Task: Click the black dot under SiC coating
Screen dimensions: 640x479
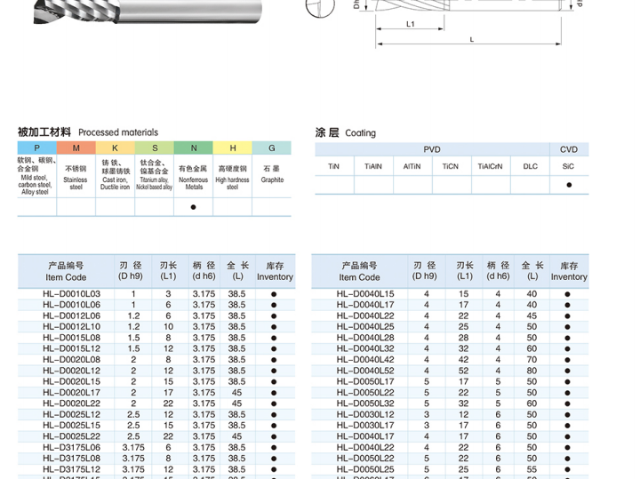Action: tap(569, 185)
